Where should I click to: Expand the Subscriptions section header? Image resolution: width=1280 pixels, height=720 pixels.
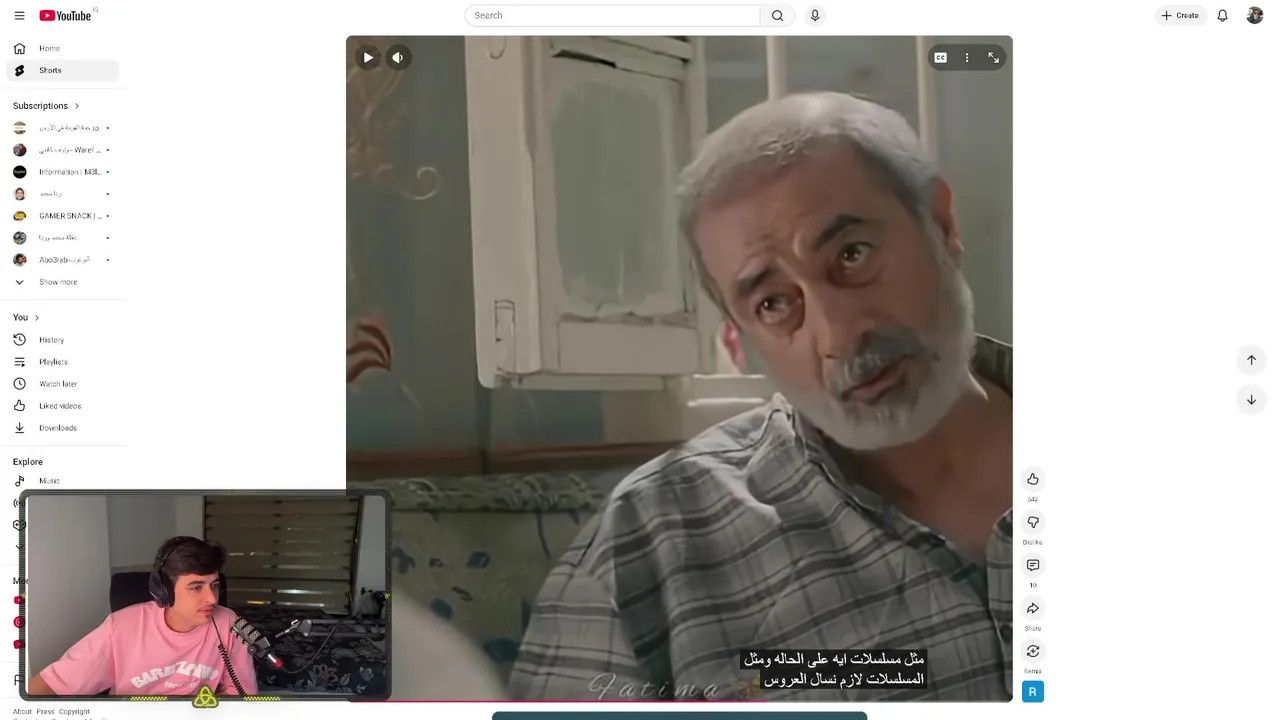(x=46, y=105)
